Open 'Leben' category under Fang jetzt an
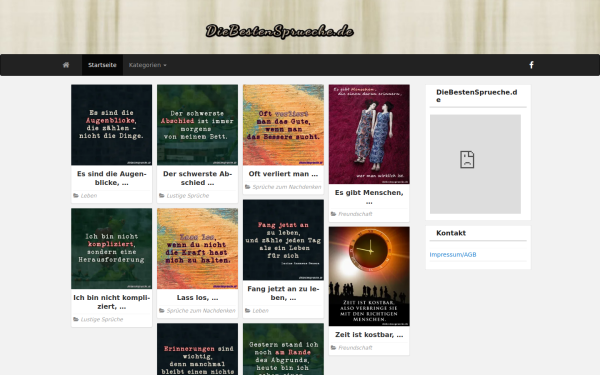Image resolution: width=600 pixels, height=375 pixels. (x=261, y=311)
